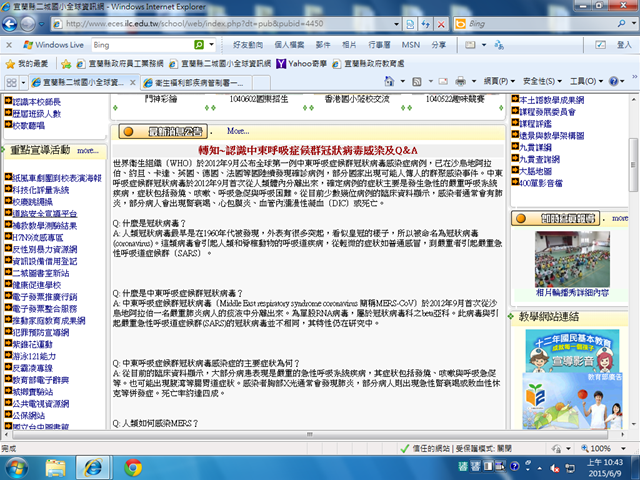Click the green search button in Windows Live toolbar
The width and height of the screenshot is (640, 480).
(199, 45)
